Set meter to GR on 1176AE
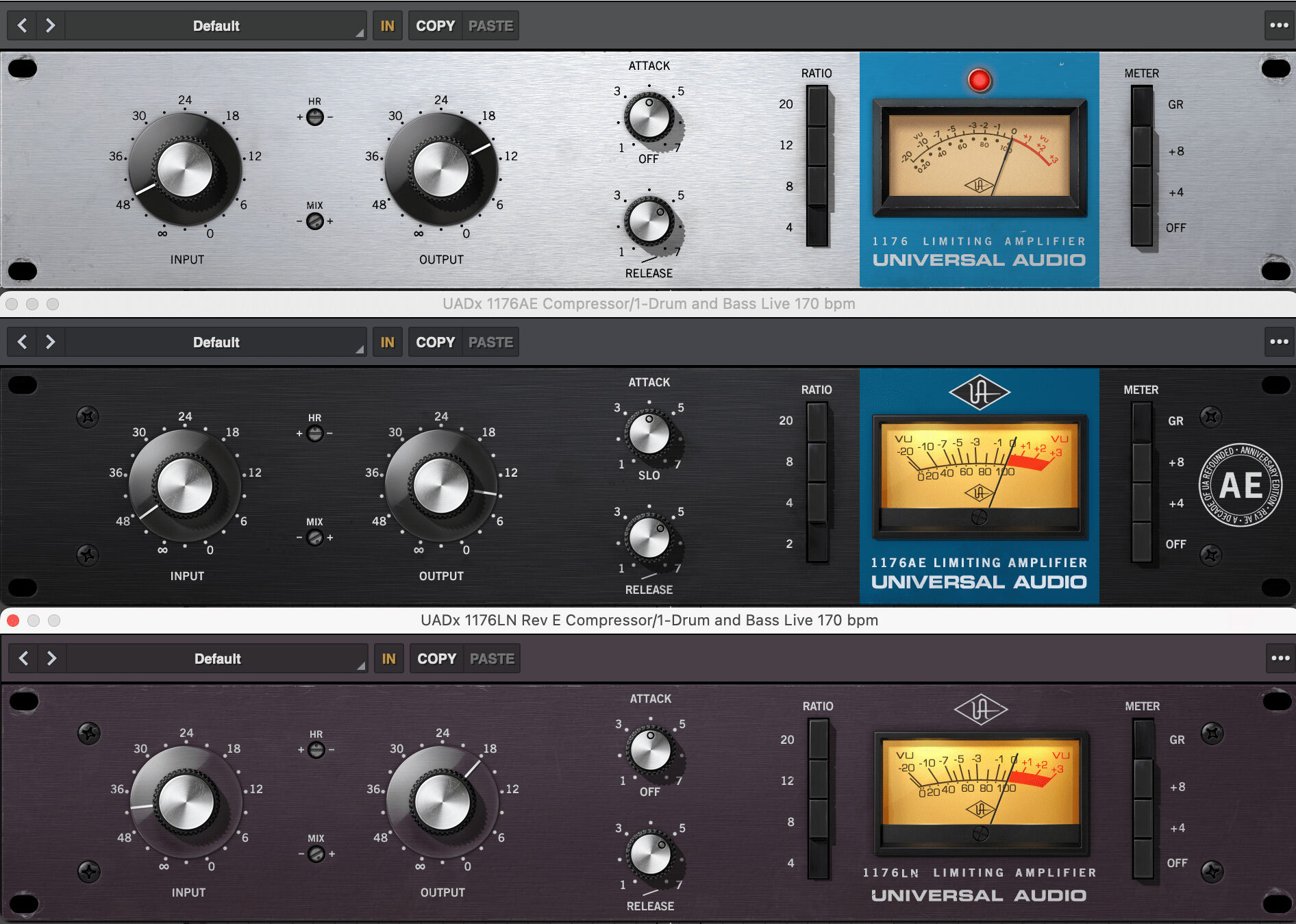This screenshot has height=924, width=1296. [x=1141, y=422]
